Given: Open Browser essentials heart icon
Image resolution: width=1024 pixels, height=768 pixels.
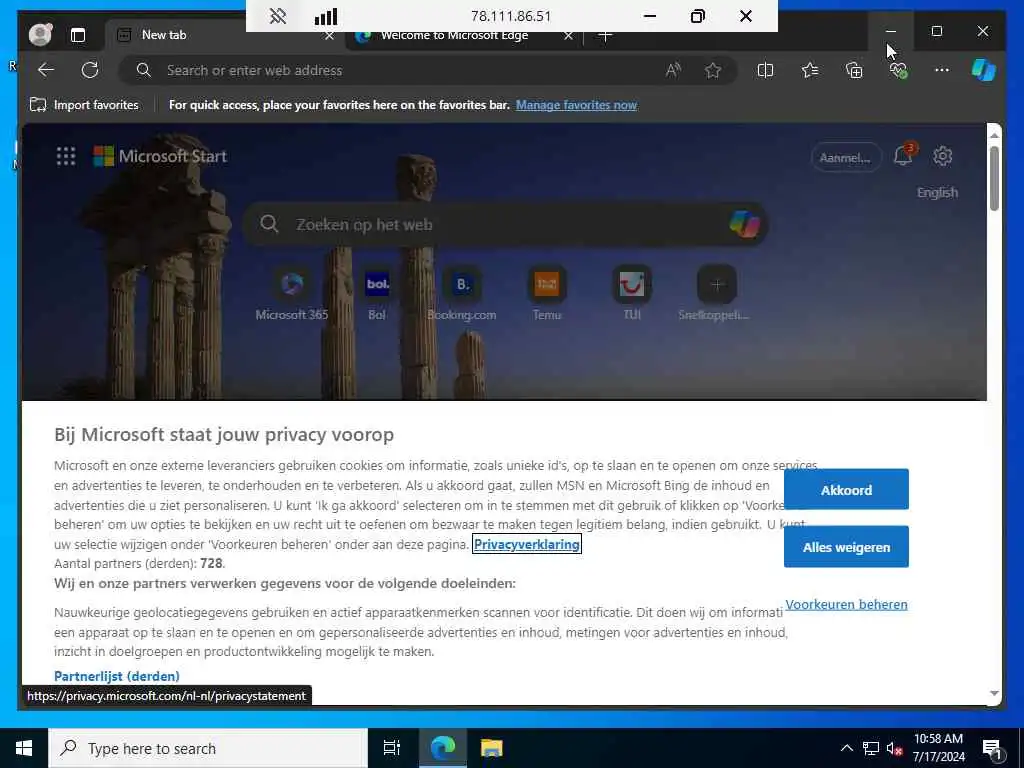Looking at the screenshot, I should 899,70.
